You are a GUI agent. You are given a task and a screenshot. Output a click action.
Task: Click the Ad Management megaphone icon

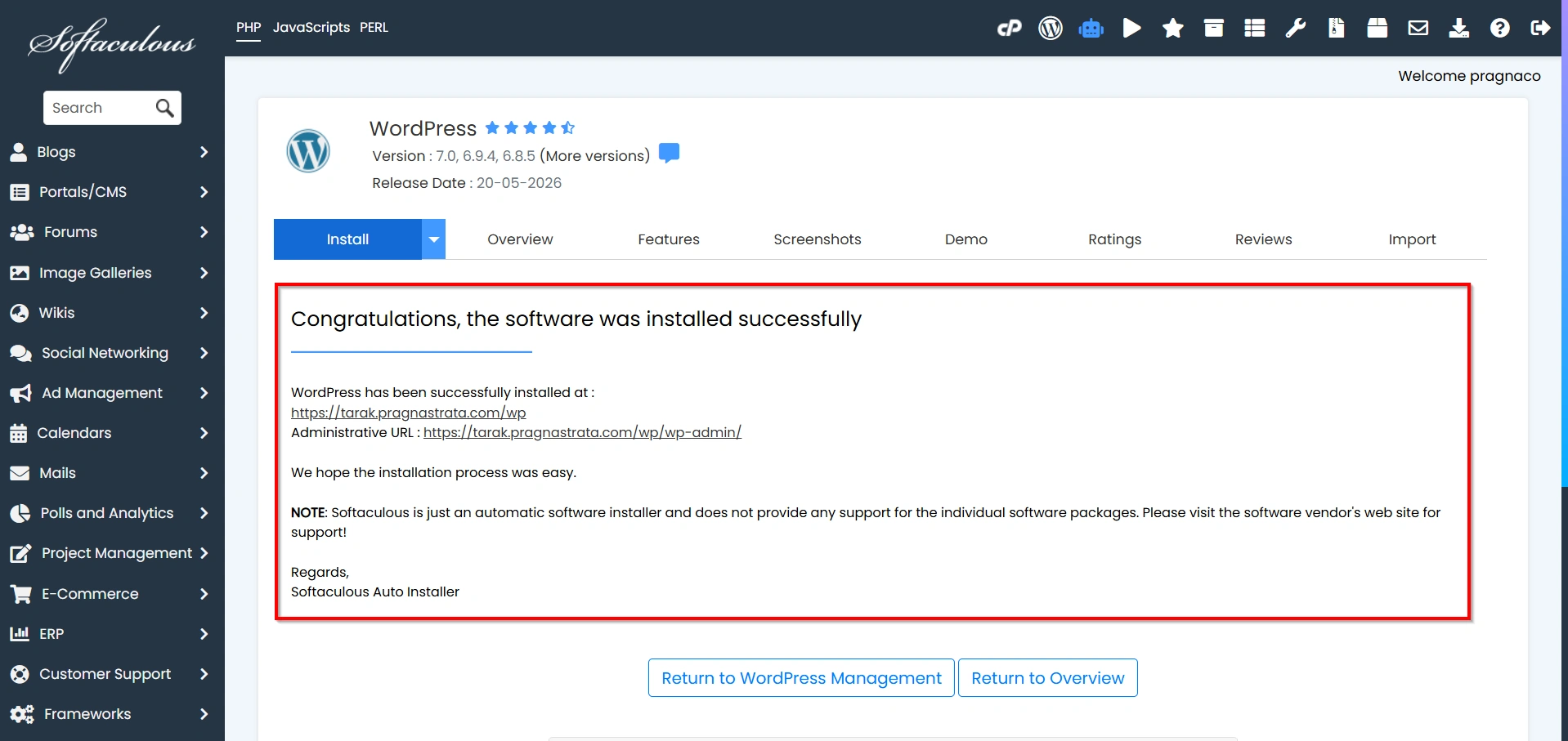click(20, 393)
